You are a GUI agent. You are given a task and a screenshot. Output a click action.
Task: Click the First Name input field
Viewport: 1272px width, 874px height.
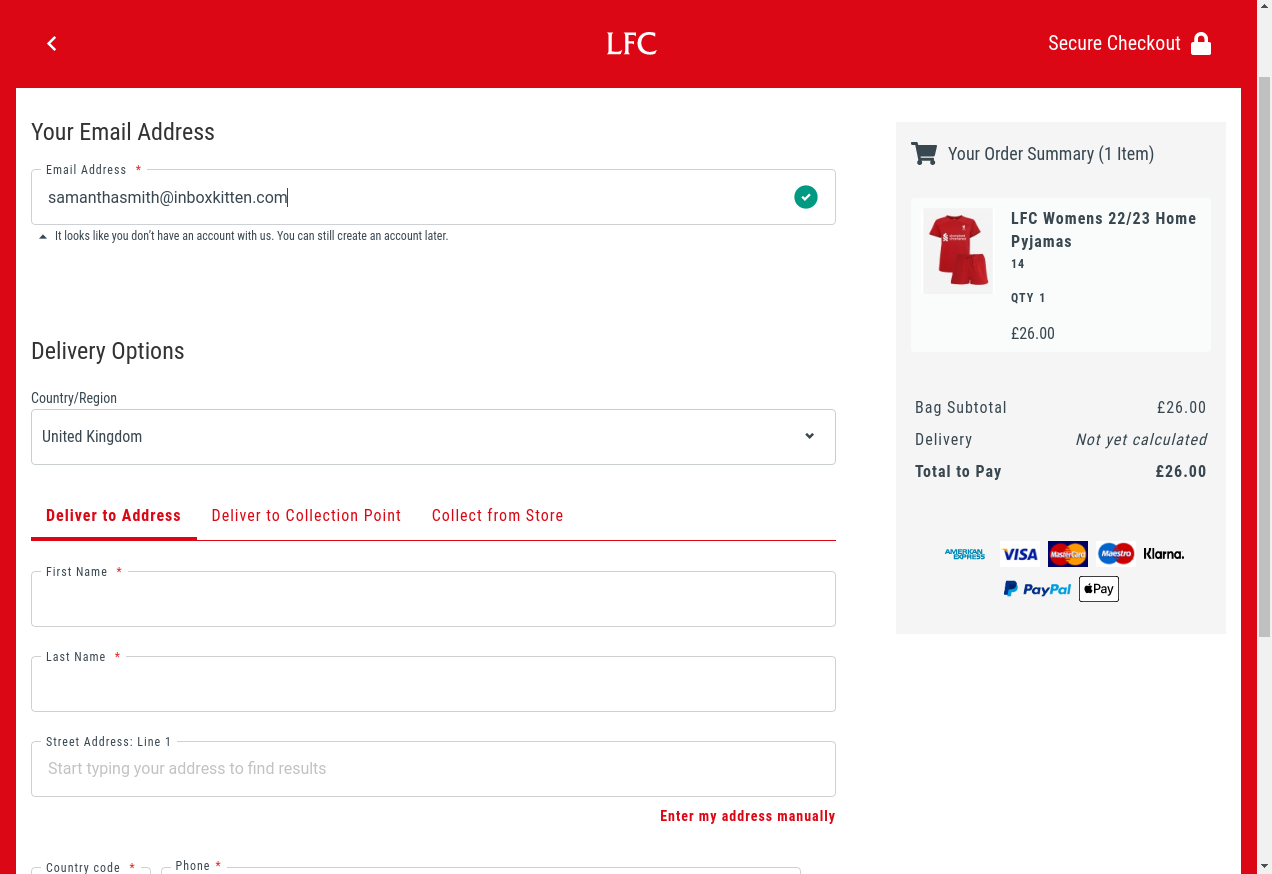433,600
